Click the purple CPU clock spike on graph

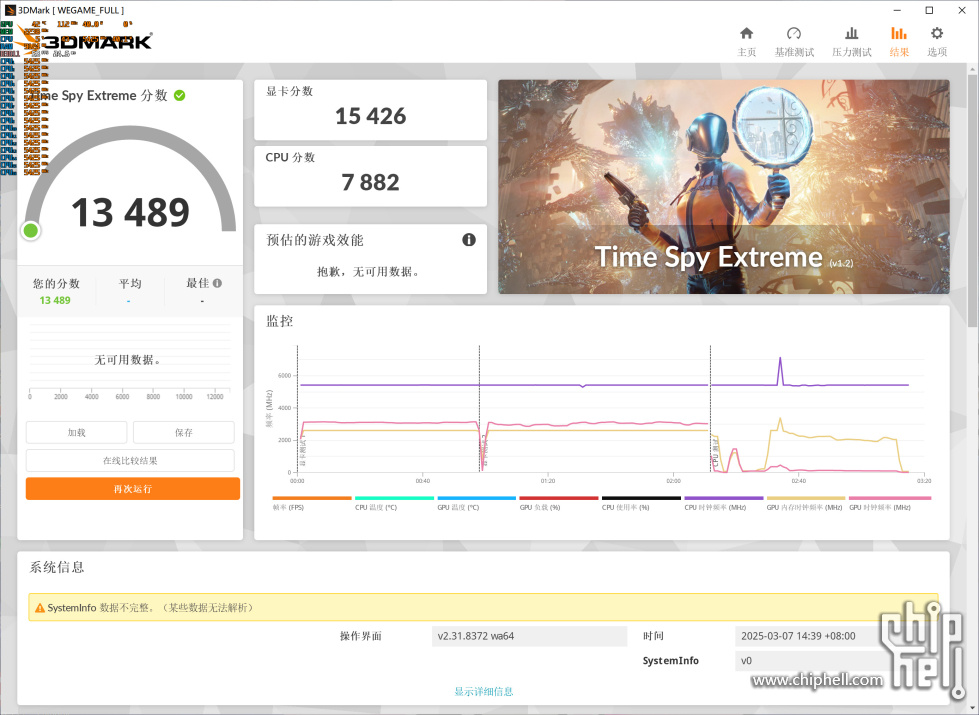(780, 370)
